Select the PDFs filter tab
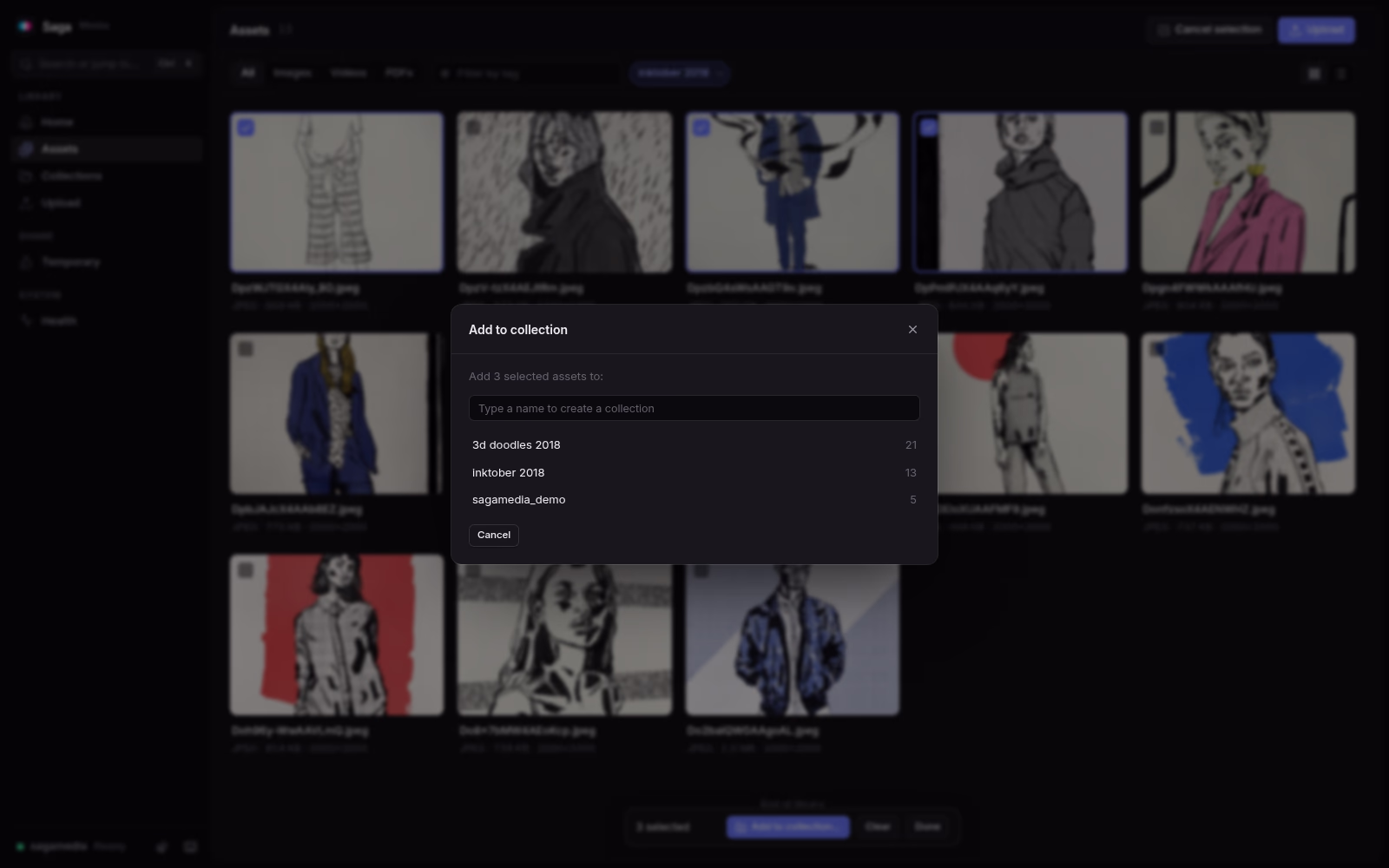 click(x=398, y=74)
